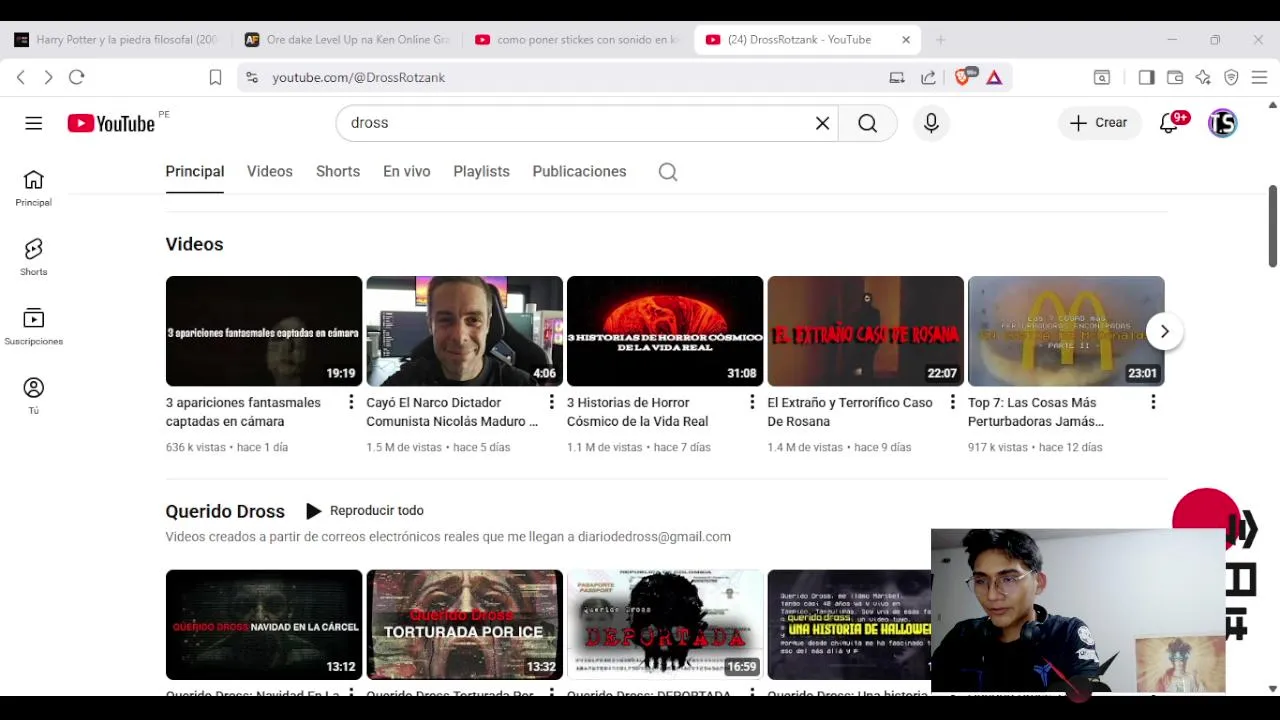
Task: Open the YouTube hamburger guide menu
Action: pos(34,123)
